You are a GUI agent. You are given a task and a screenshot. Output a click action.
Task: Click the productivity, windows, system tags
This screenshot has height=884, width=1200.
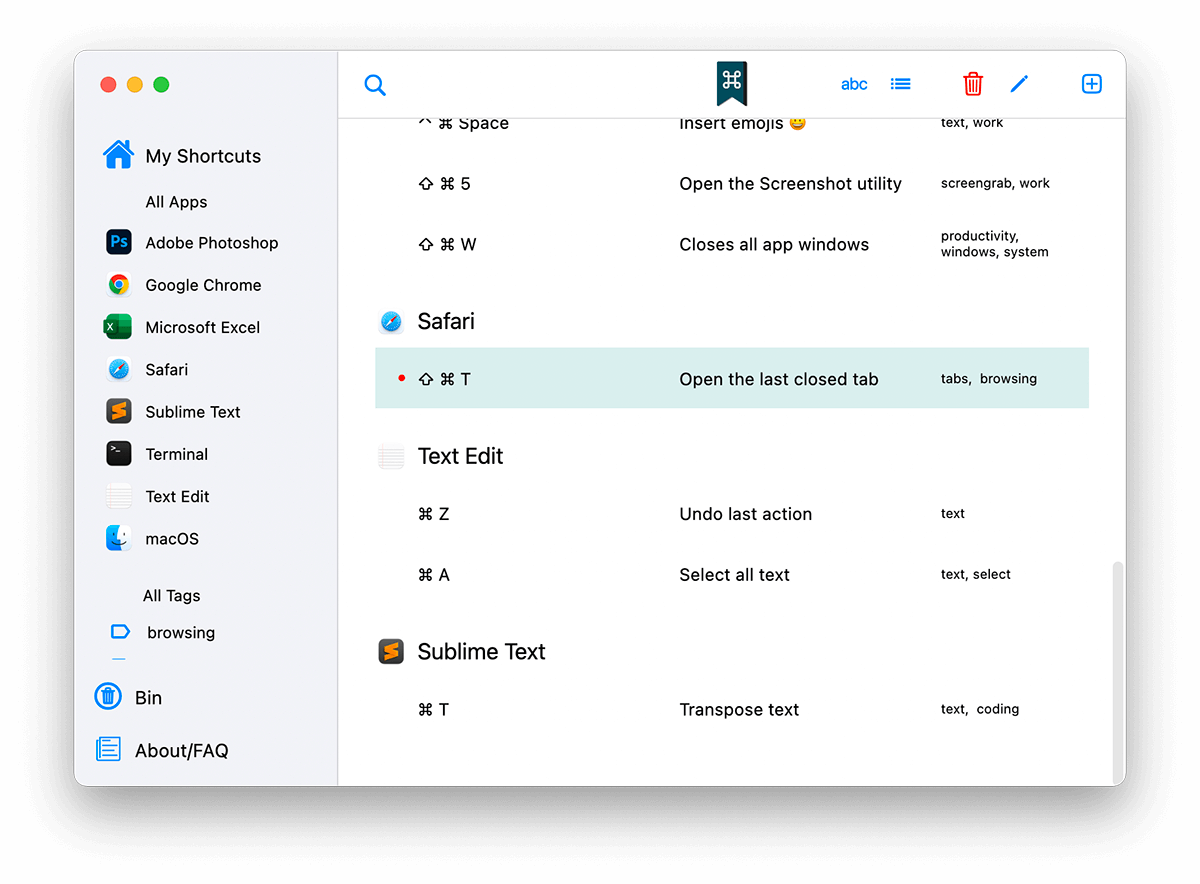click(x=994, y=244)
